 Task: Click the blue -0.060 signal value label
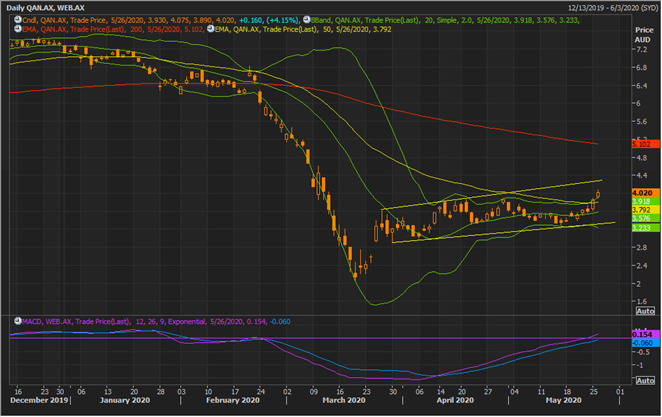(646, 343)
